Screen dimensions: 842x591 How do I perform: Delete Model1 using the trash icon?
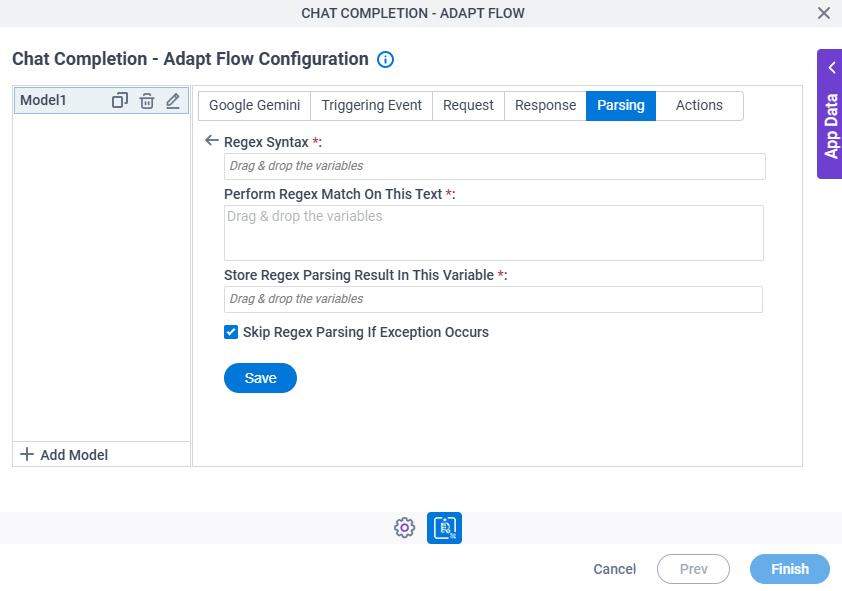pyautogui.click(x=147, y=100)
